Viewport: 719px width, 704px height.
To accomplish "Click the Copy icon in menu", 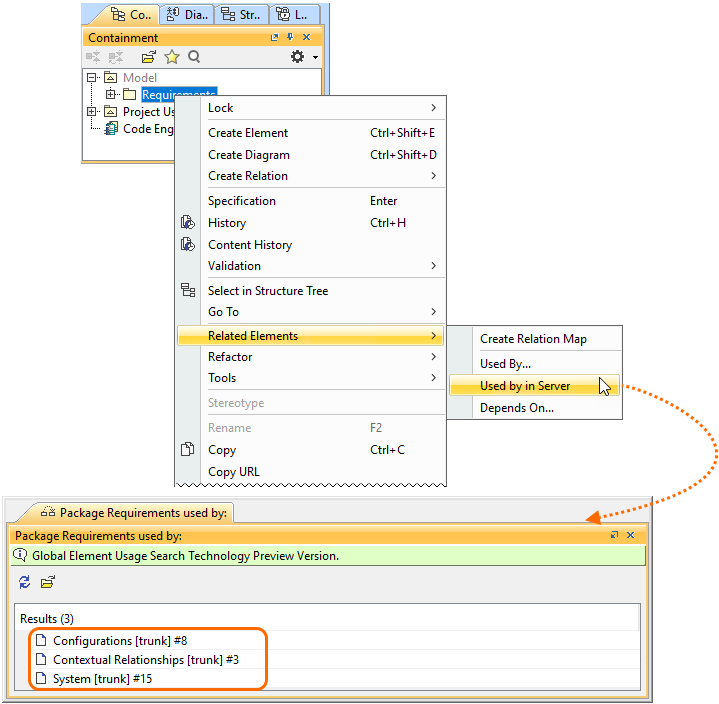I will click(x=188, y=449).
